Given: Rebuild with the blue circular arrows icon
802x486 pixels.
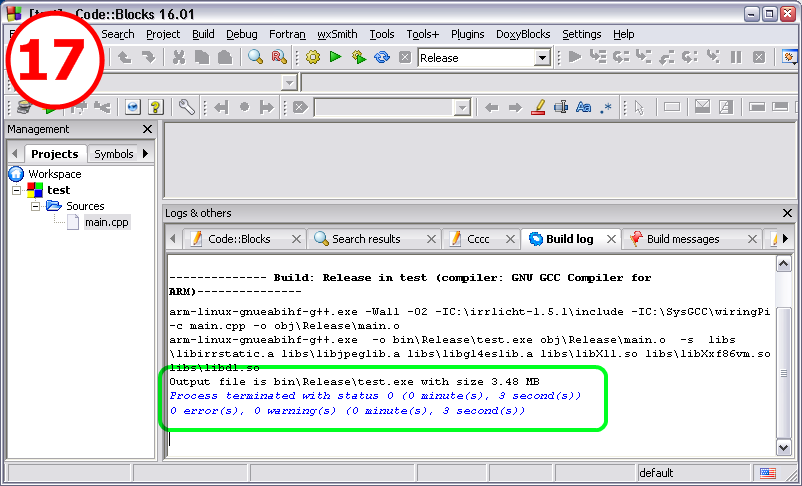Looking at the screenshot, I should (382, 57).
